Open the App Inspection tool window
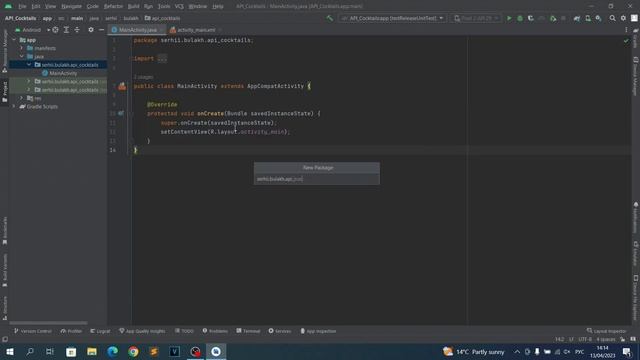 pyautogui.click(x=318, y=331)
